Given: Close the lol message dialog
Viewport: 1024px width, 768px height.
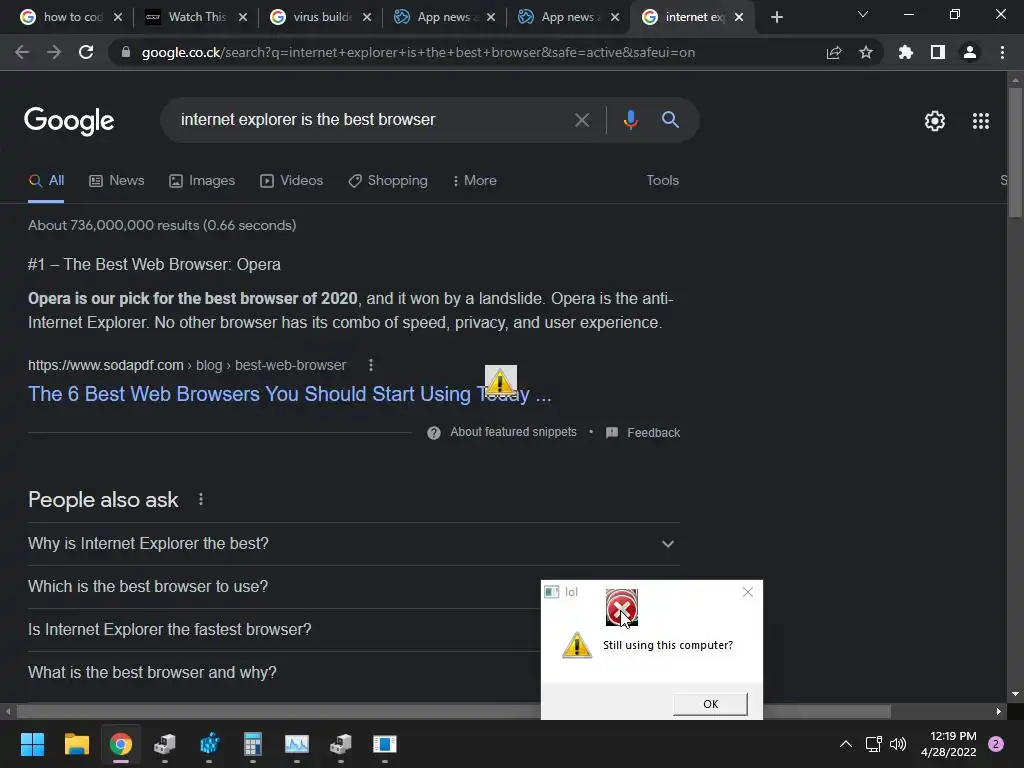Looking at the screenshot, I should 748,592.
